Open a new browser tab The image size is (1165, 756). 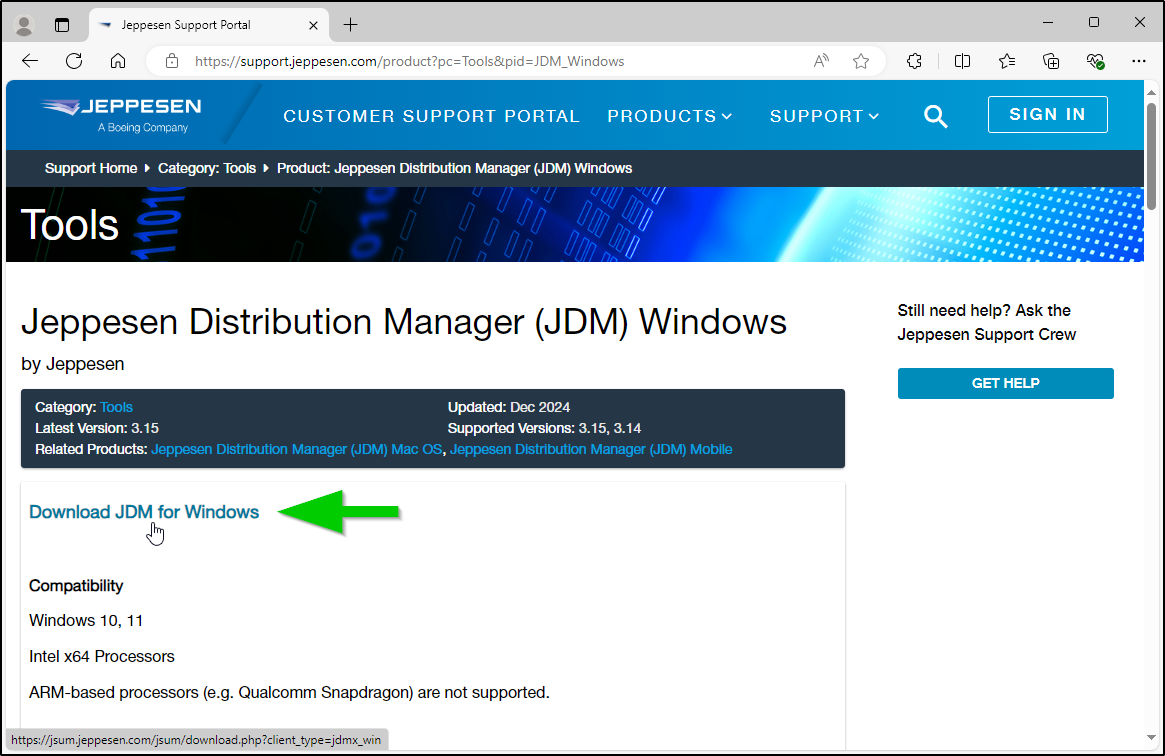(350, 24)
